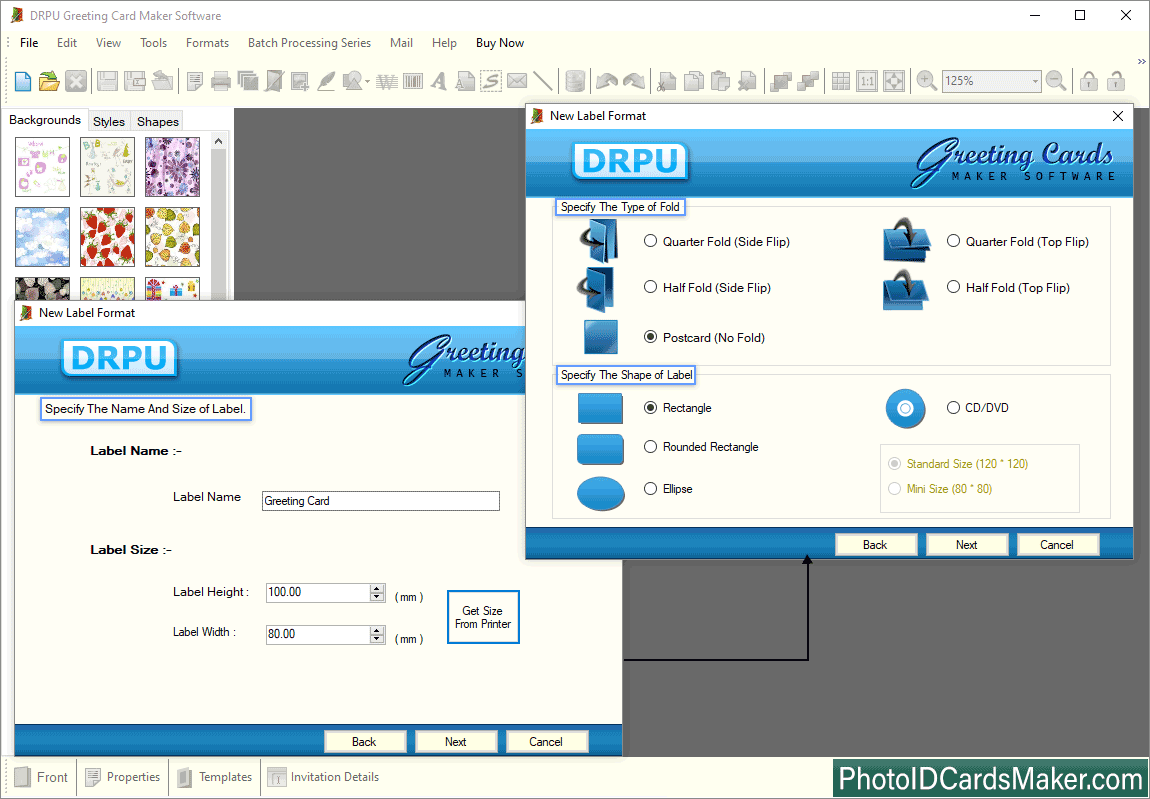Decrease Label Width with the down arrow
Screen dimensions: 1150x799
(x=377, y=638)
